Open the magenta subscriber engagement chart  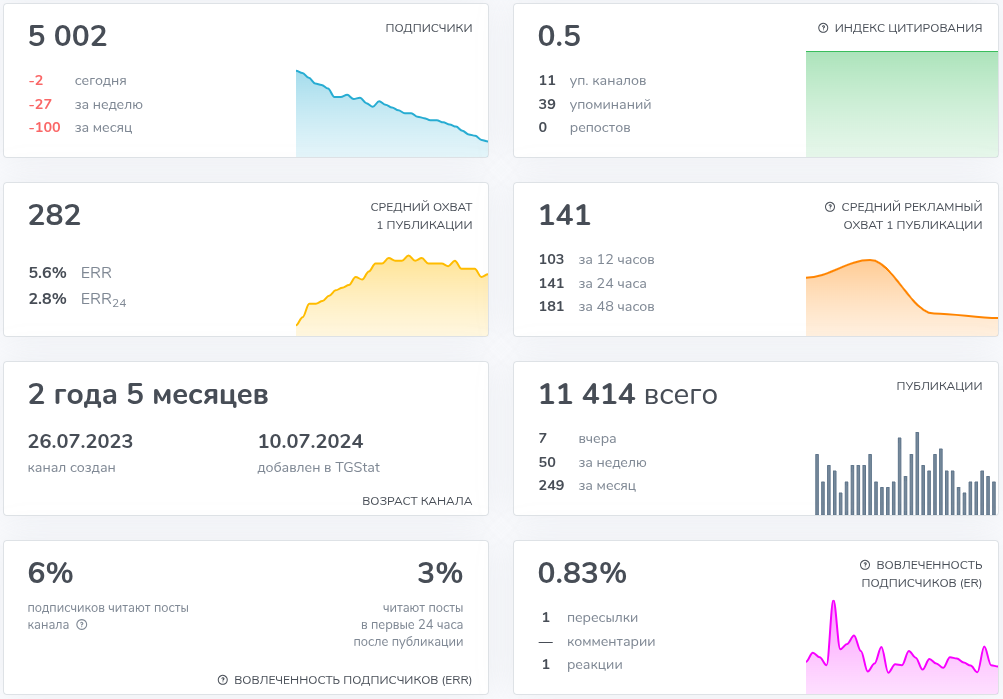901,652
